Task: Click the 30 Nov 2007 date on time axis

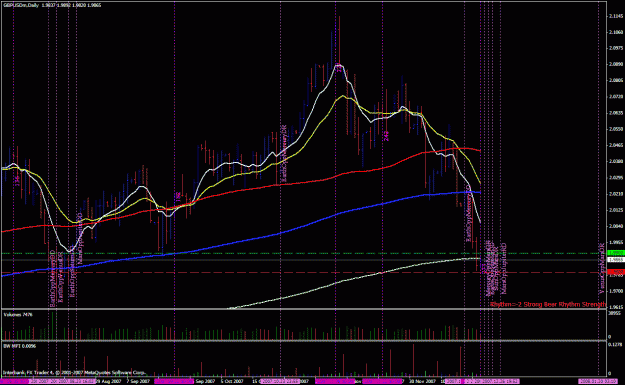Action: pos(424,381)
